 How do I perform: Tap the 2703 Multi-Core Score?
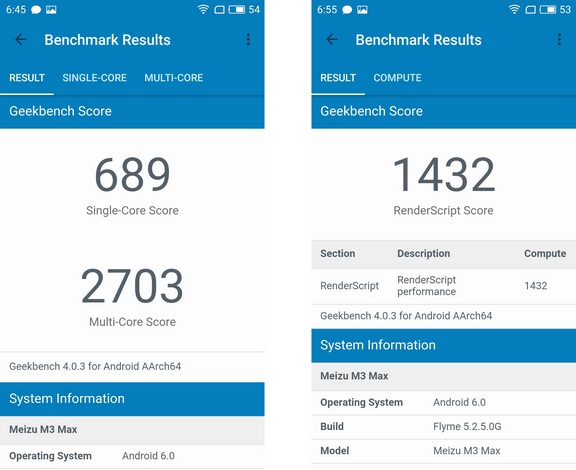pos(132,286)
